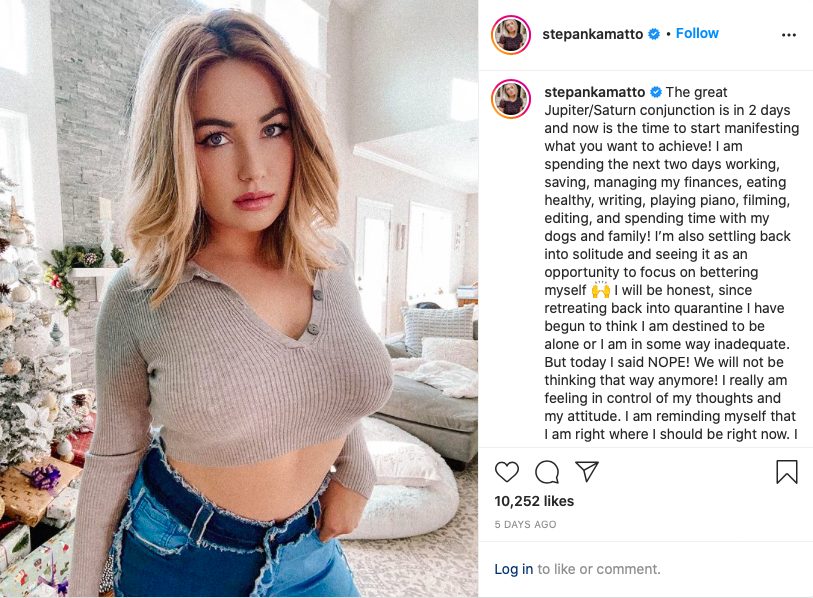
Task: Like the post with the heart icon
Action: 507,471
